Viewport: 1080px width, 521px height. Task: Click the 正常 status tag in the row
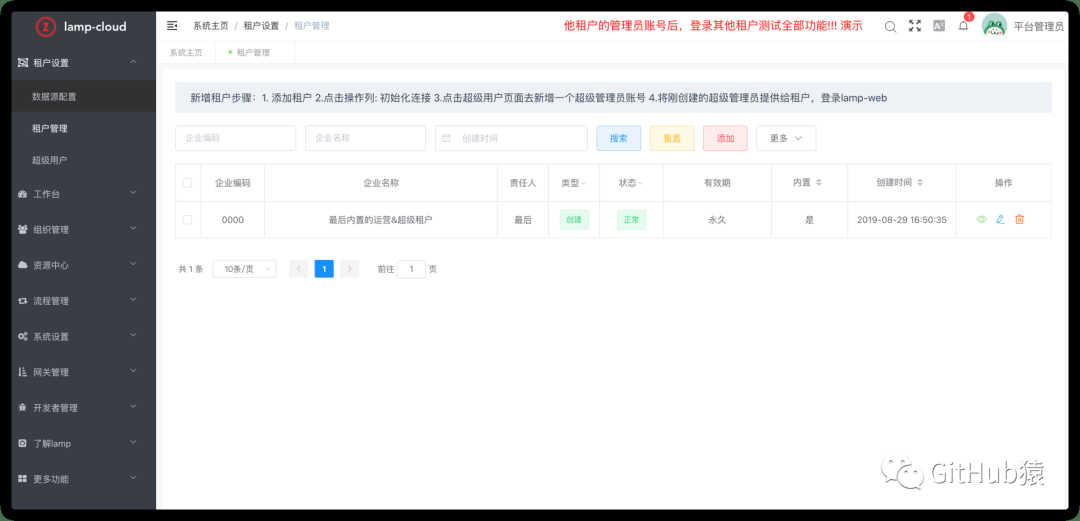(x=631, y=220)
